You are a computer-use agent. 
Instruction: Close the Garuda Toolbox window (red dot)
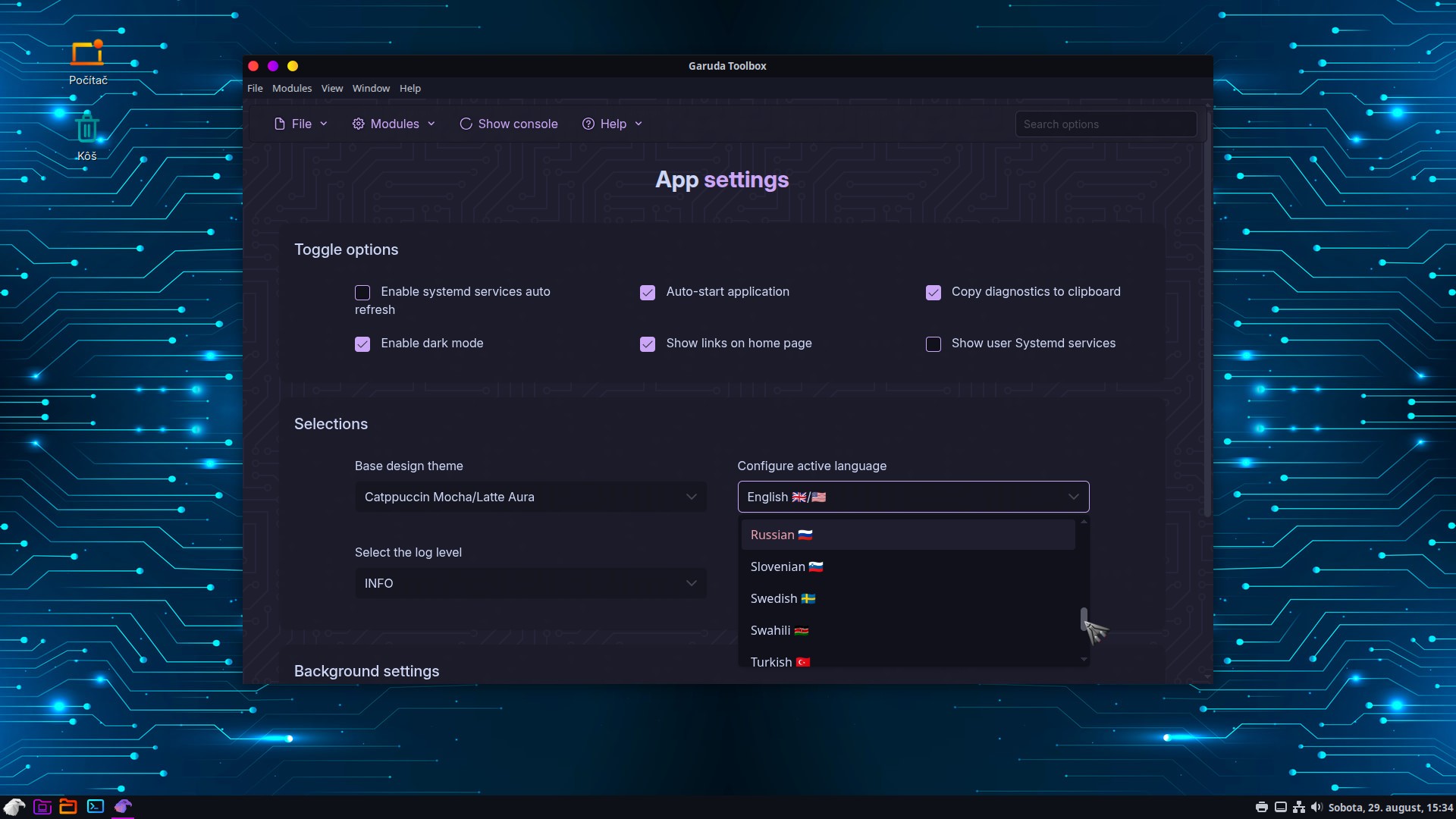point(253,67)
